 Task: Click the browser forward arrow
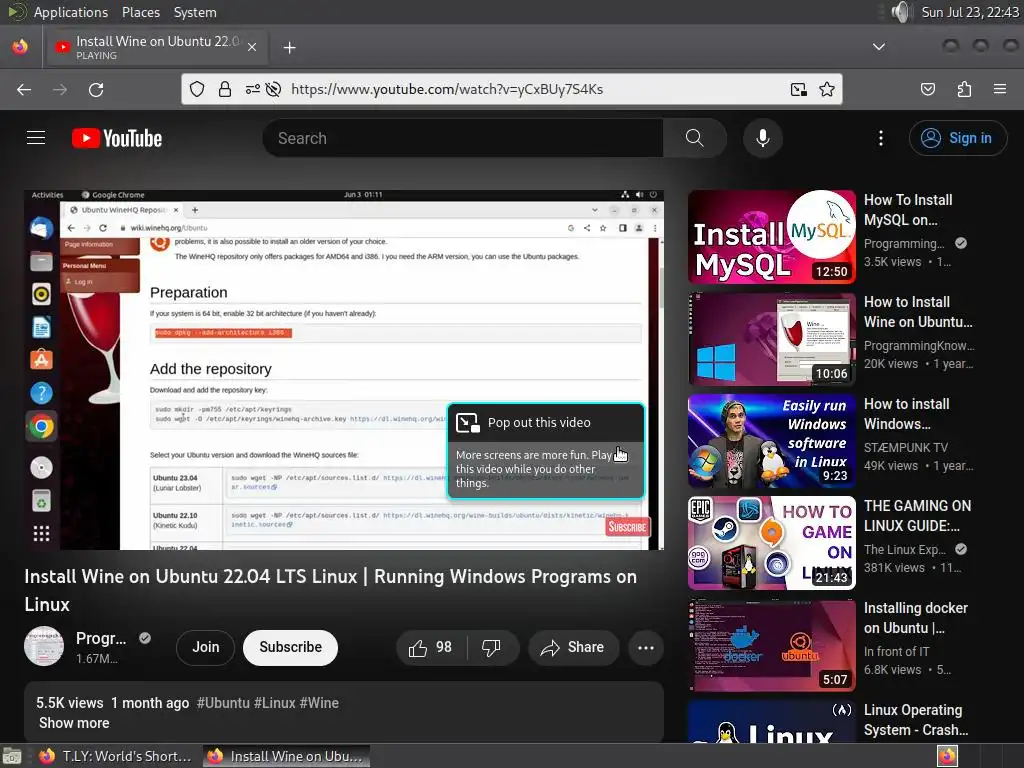tap(60, 89)
